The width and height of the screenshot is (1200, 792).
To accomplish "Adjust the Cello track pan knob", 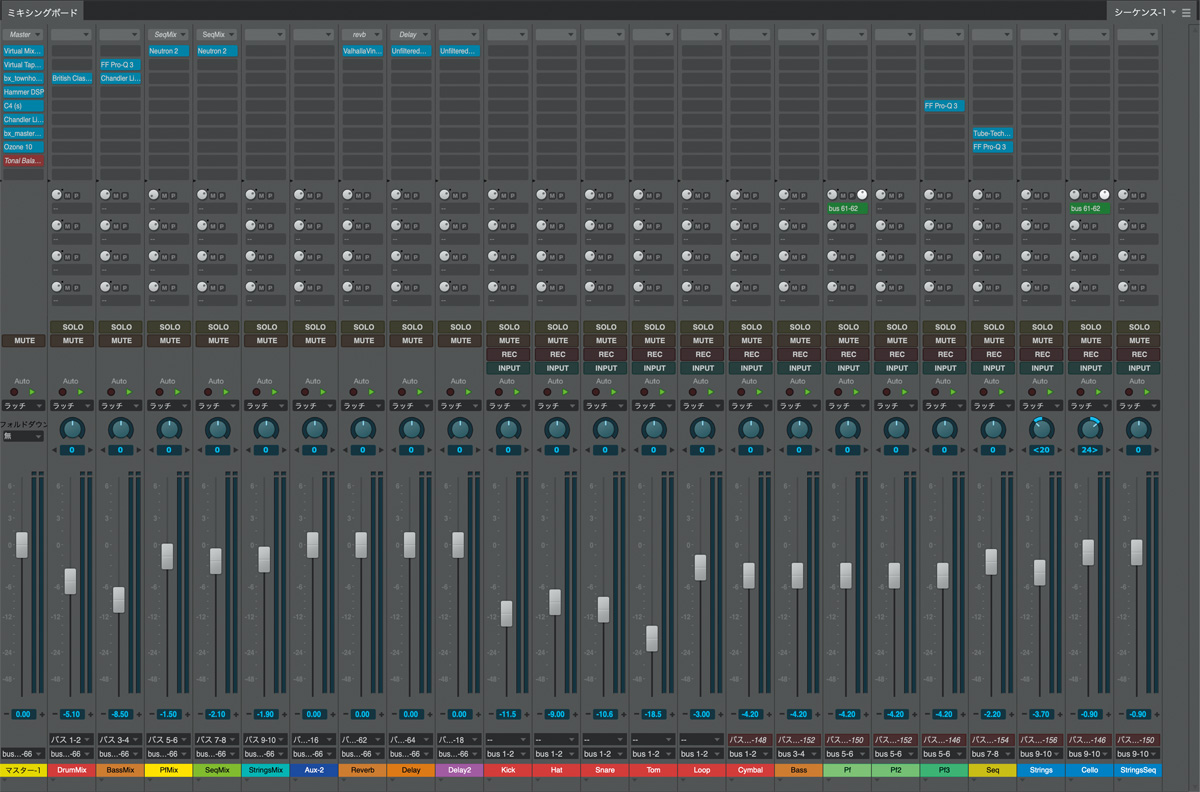I will pyautogui.click(x=1090, y=428).
